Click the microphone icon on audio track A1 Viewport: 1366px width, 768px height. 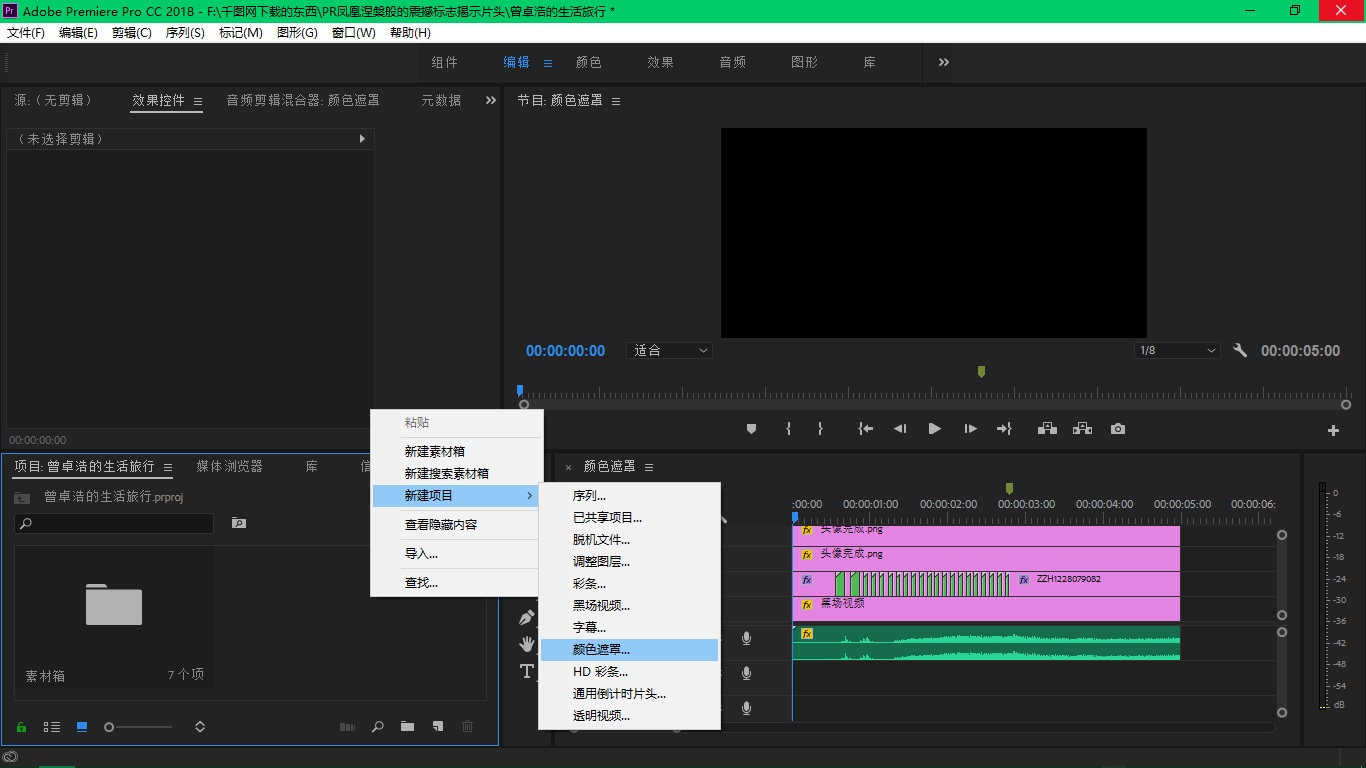click(745, 638)
